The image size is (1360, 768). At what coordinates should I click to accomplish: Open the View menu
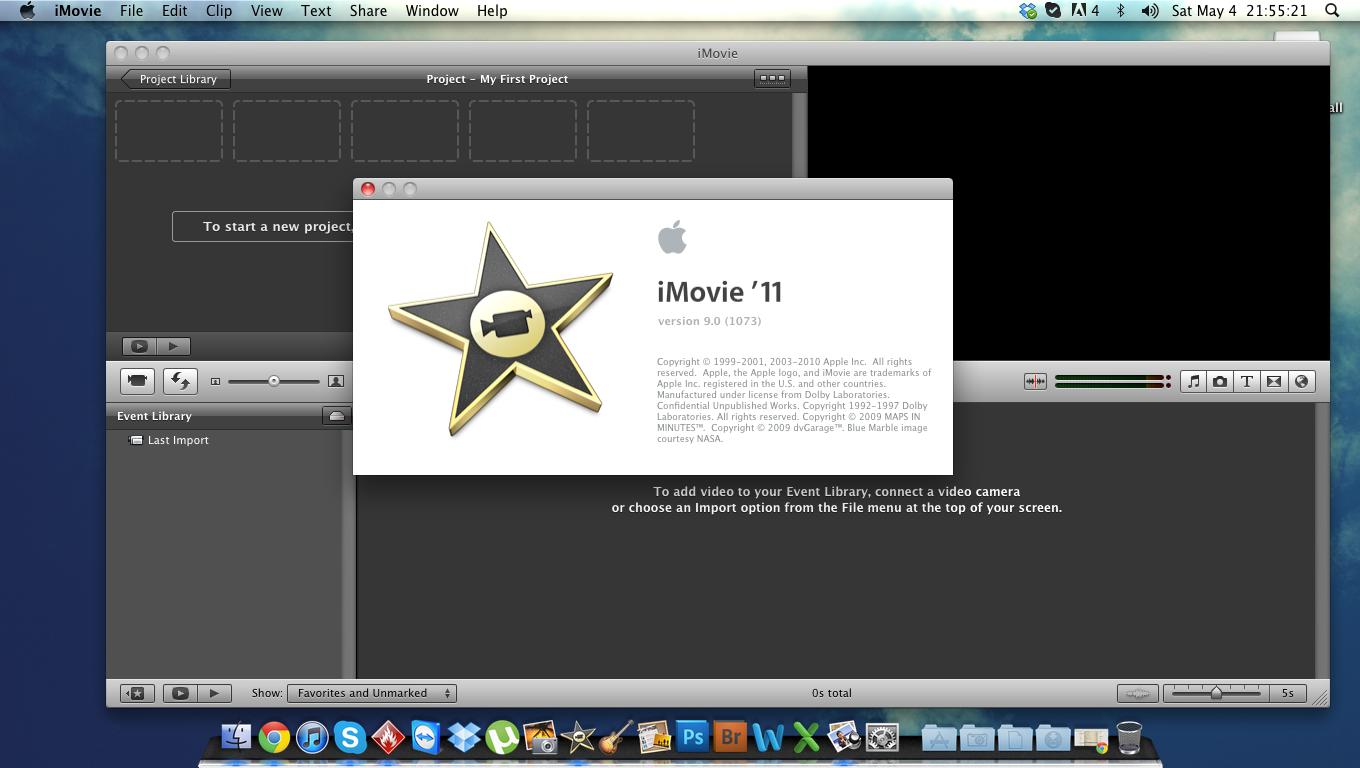tap(266, 11)
